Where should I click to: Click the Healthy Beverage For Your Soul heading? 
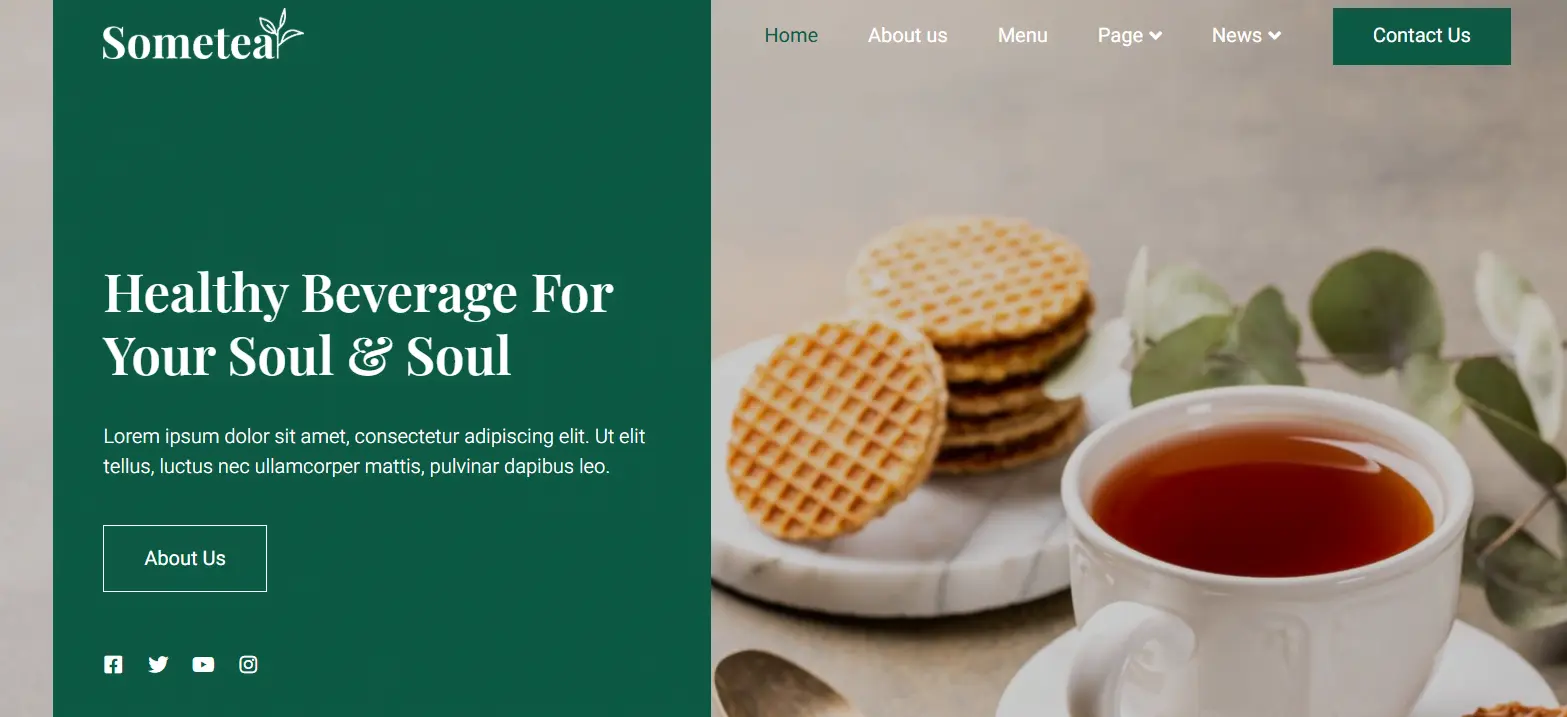(358, 323)
